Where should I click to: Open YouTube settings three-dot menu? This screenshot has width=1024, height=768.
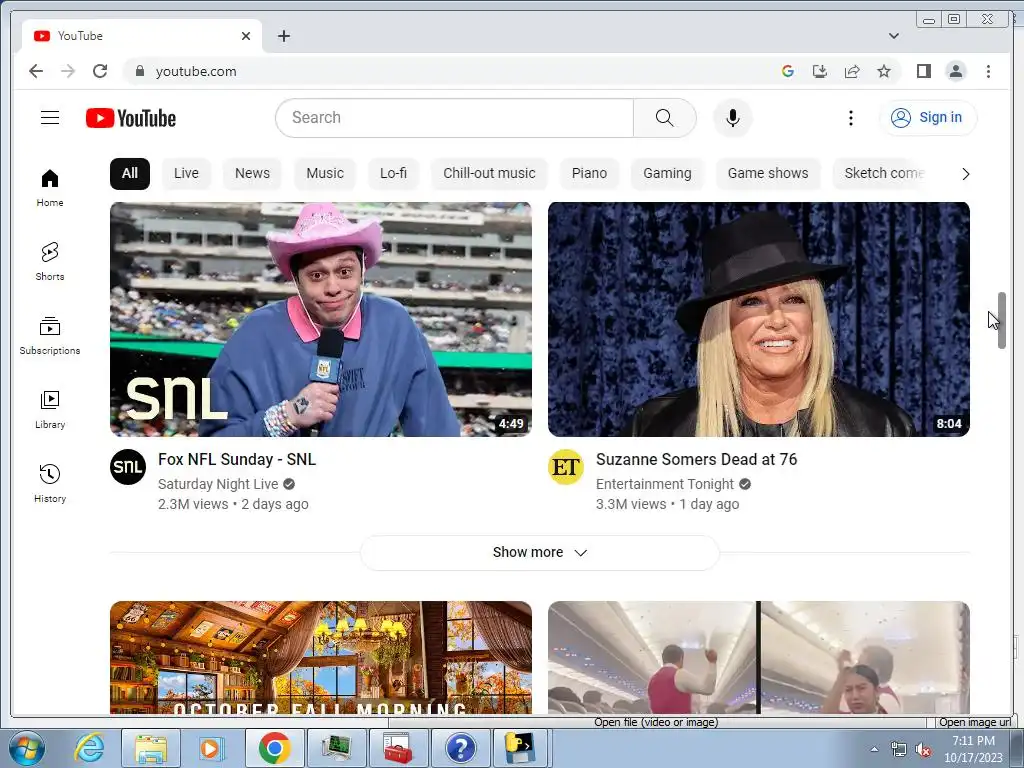[x=850, y=118]
